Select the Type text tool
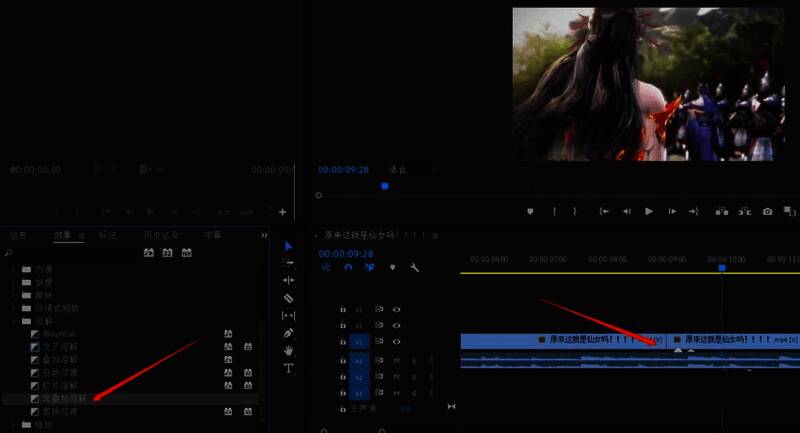Screen dimensions: 800x433 pyautogui.click(x=289, y=368)
